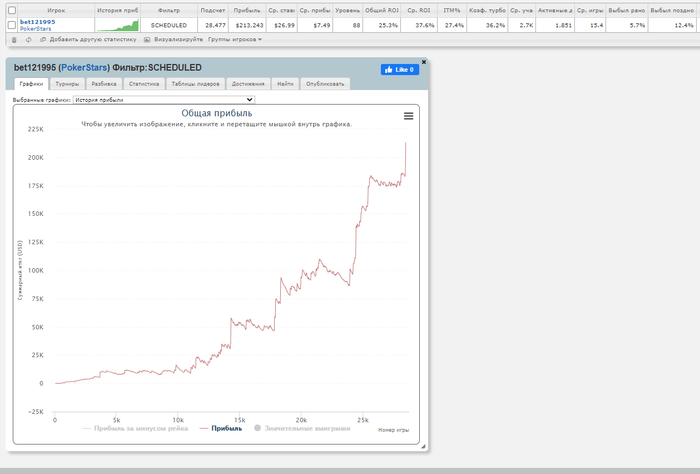The width and height of the screenshot is (700, 474).
Task: Open the 'Выбранные графики' chart dropdown
Action: click(x=164, y=100)
